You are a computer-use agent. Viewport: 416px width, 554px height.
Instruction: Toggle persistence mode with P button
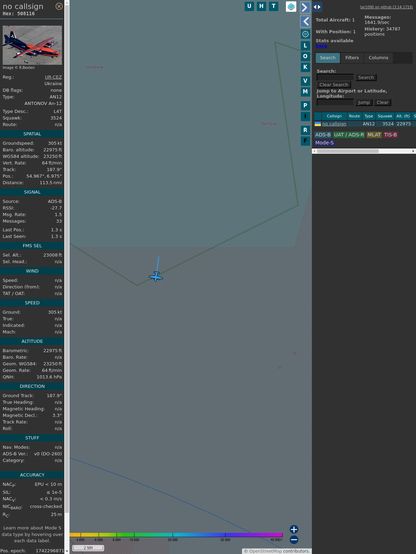tap(305, 105)
